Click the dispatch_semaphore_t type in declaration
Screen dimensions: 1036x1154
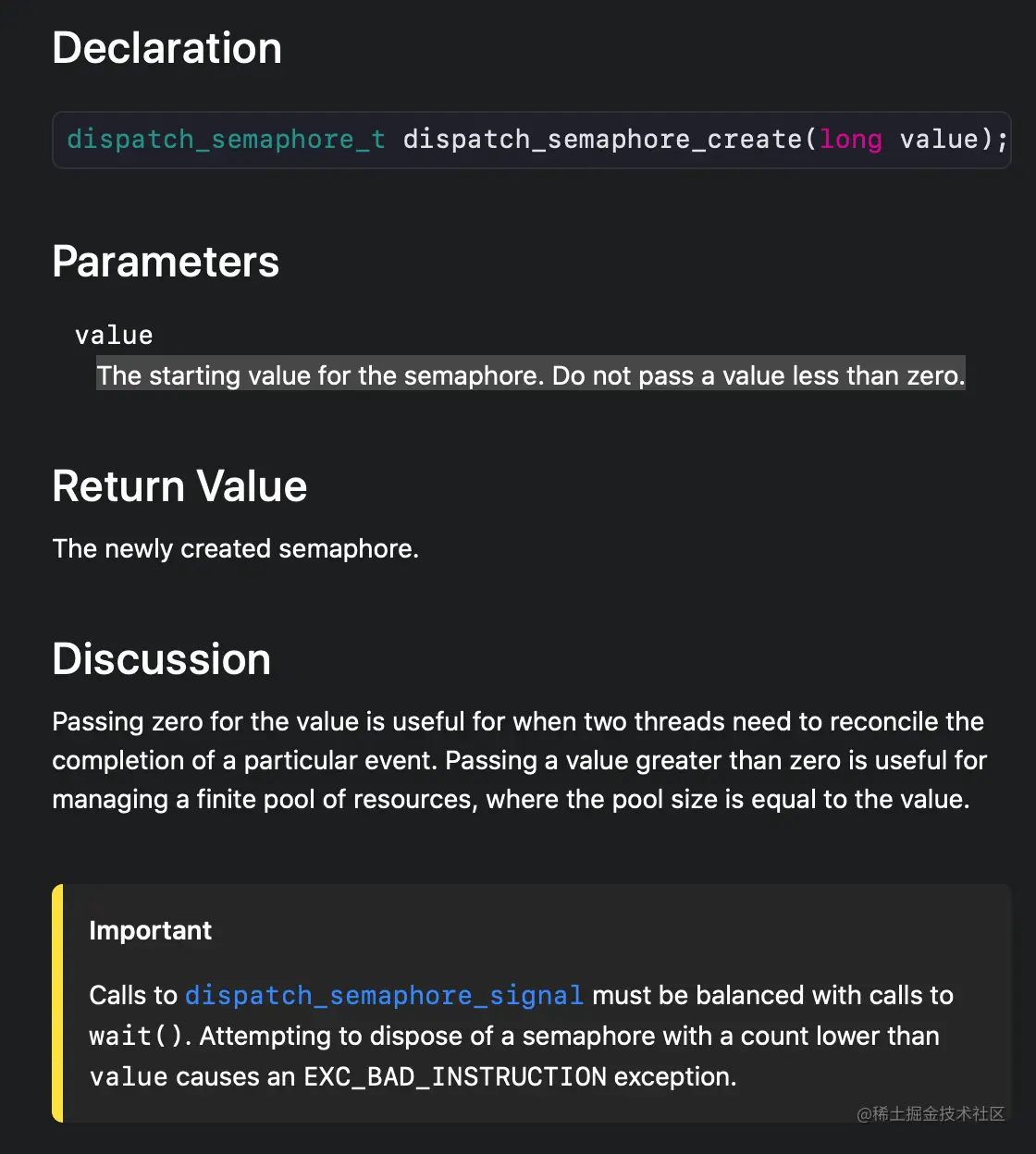point(226,139)
